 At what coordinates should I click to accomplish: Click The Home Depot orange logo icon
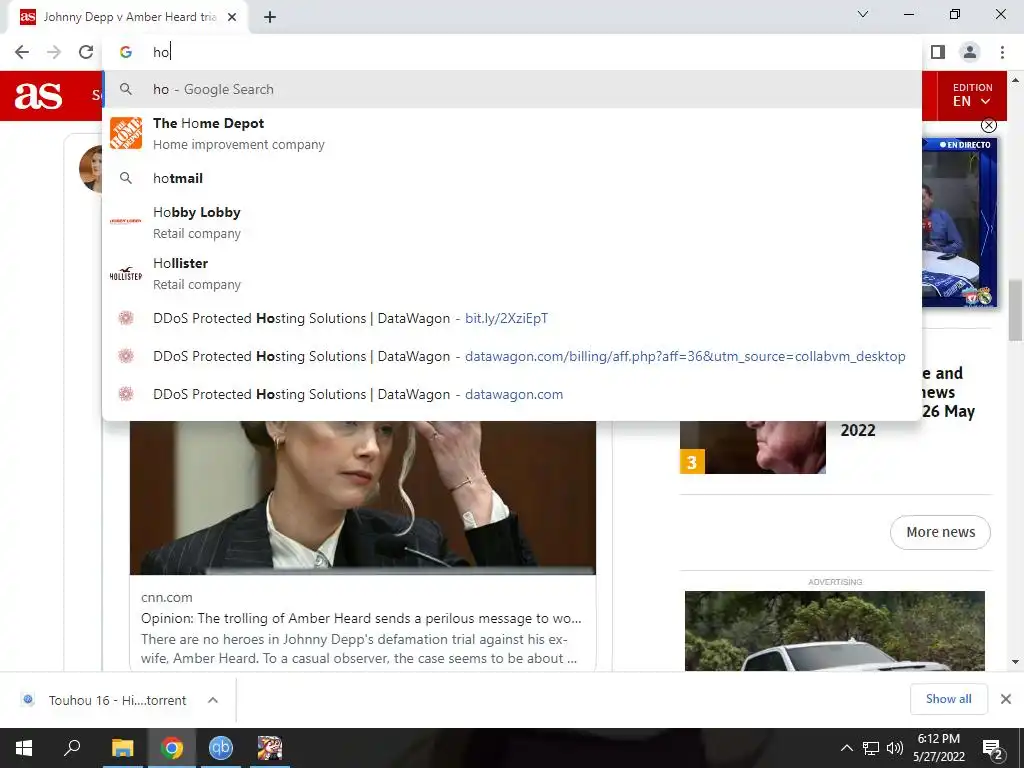126,133
